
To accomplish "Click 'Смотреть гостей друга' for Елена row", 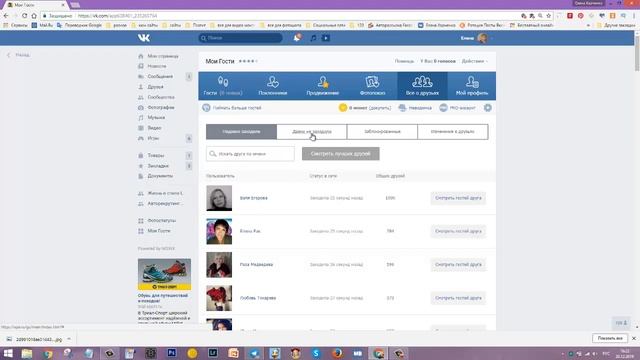I will point(458,231).
